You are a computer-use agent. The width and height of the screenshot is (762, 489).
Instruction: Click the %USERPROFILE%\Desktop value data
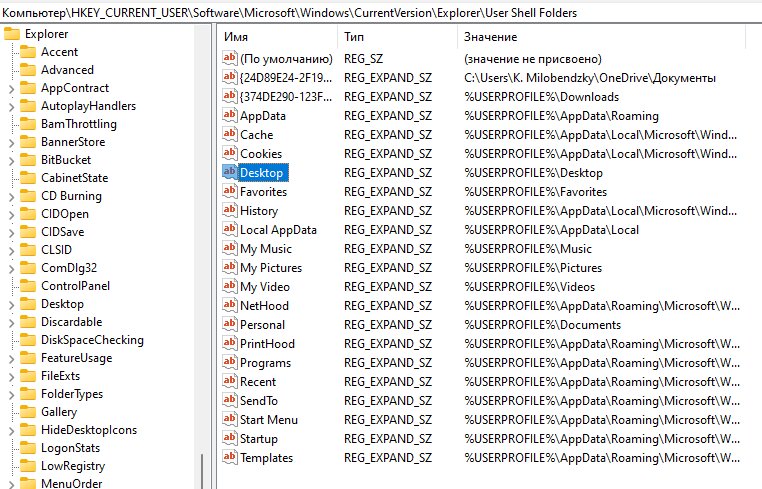533,173
